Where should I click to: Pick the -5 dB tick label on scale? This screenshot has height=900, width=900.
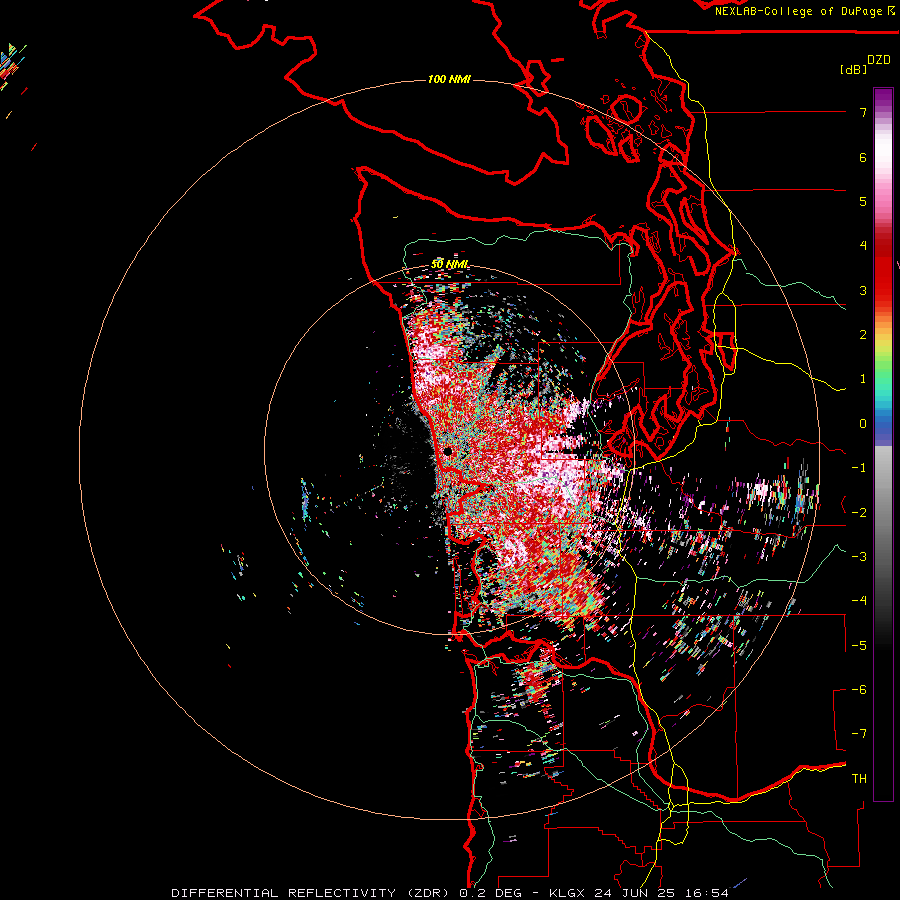click(859, 646)
